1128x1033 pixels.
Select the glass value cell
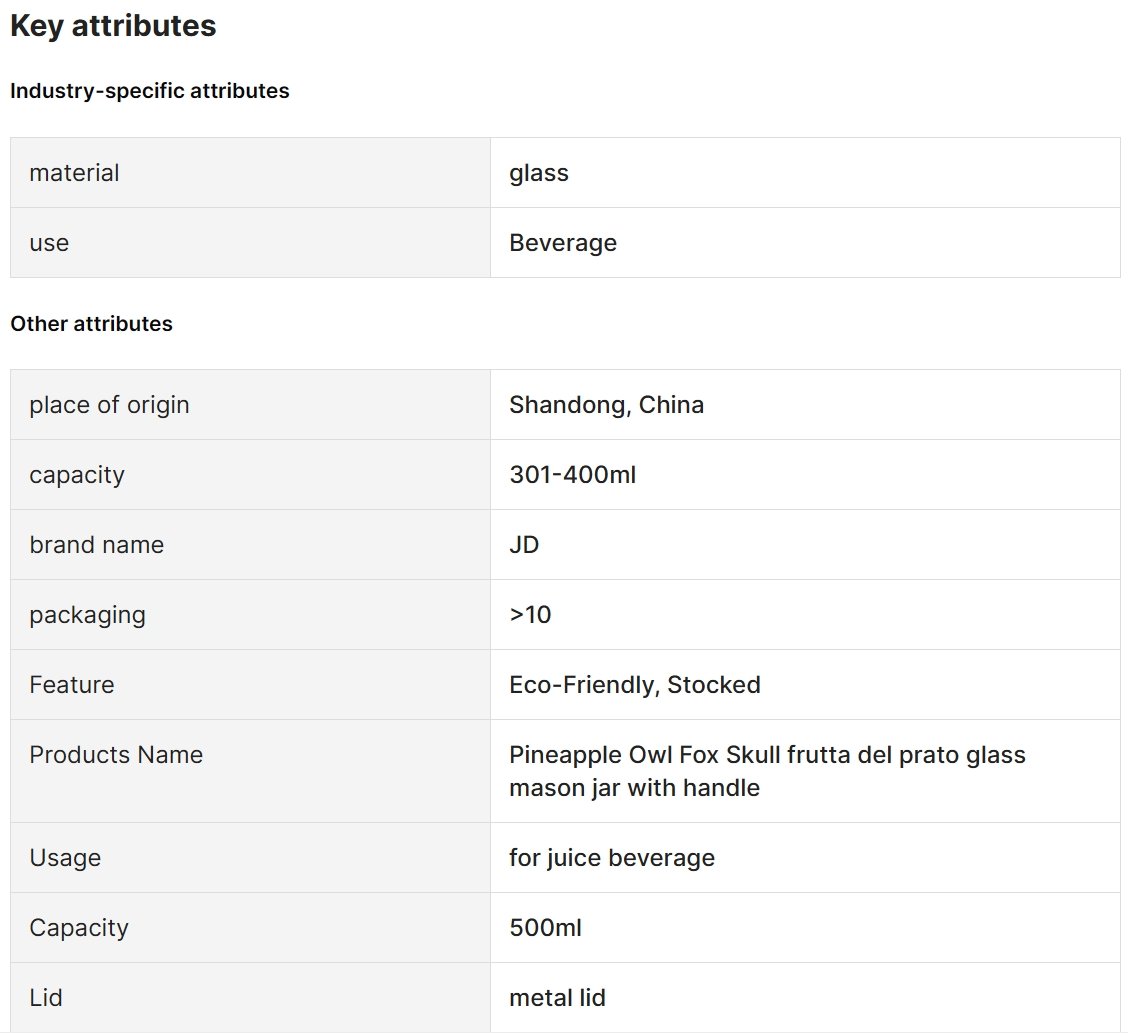click(805, 173)
